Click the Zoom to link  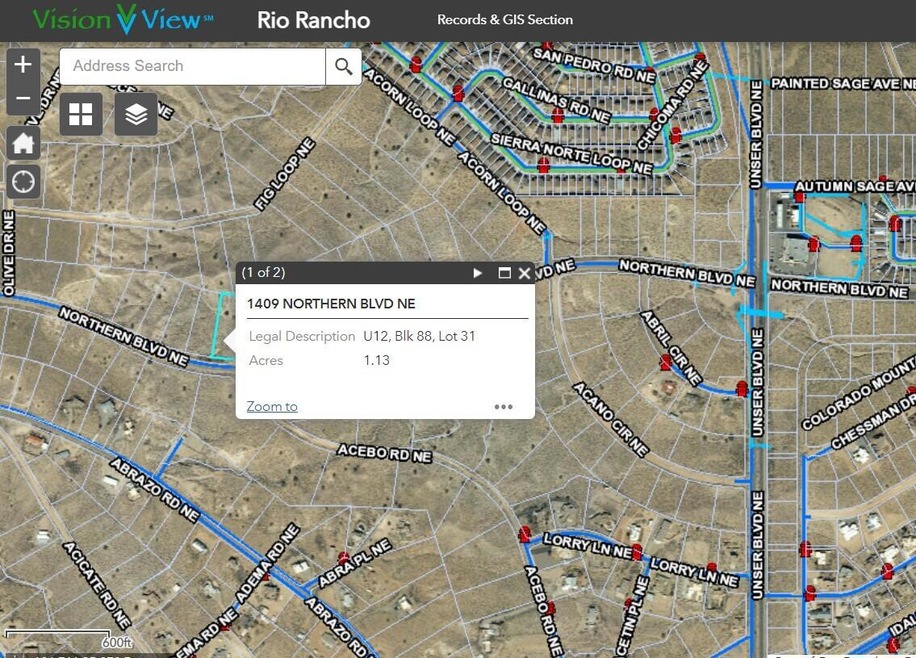pos(272,406)
